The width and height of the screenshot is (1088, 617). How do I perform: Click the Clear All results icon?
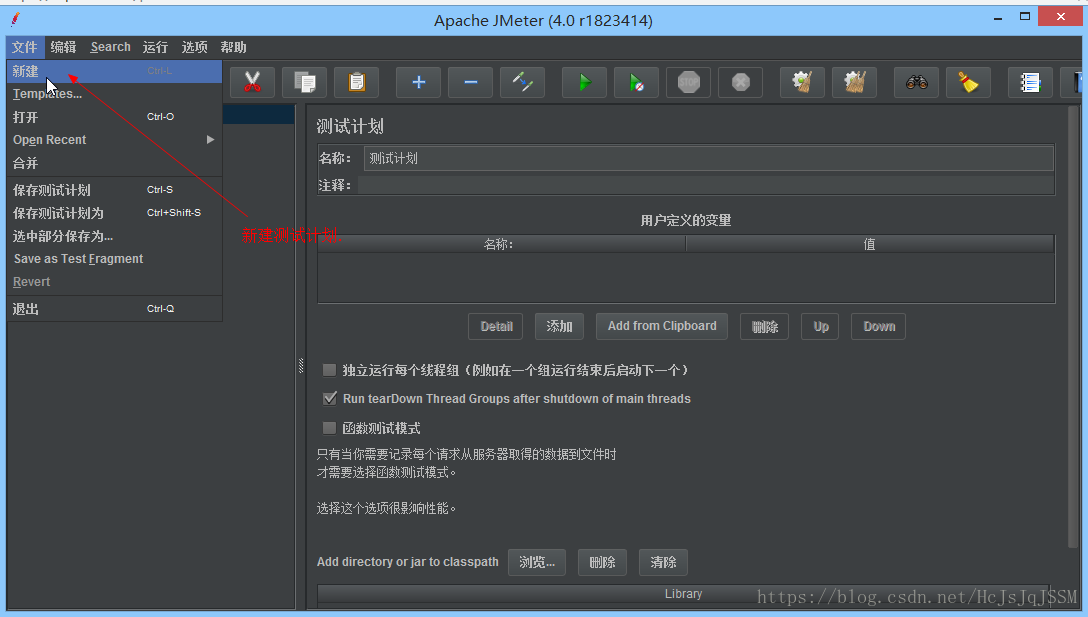click(x=854, y=83)
